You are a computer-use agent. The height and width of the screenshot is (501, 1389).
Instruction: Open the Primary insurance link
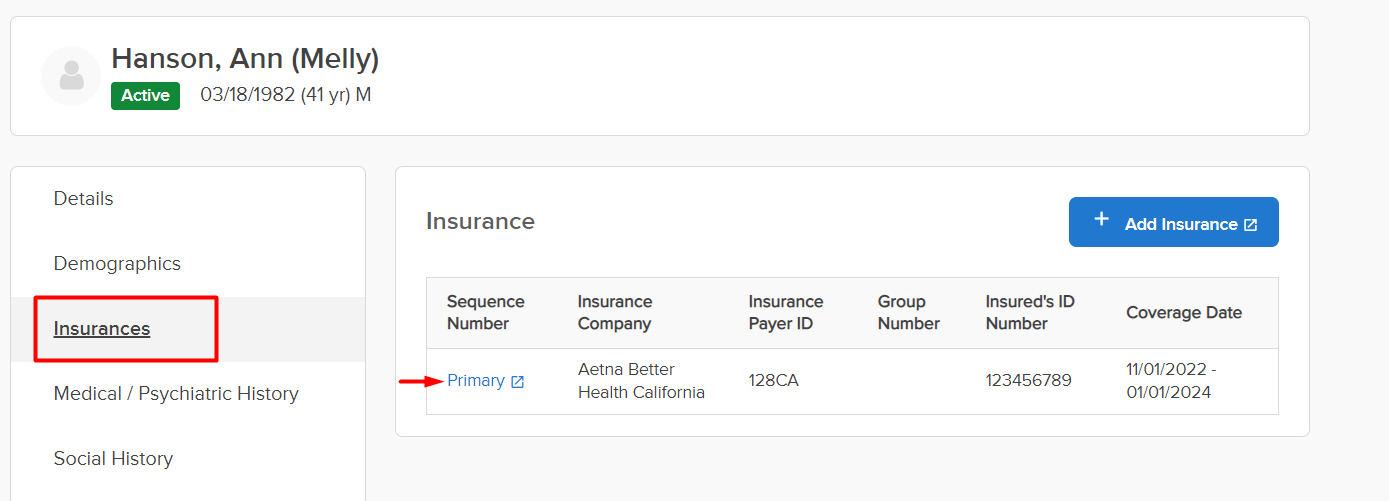476,381
